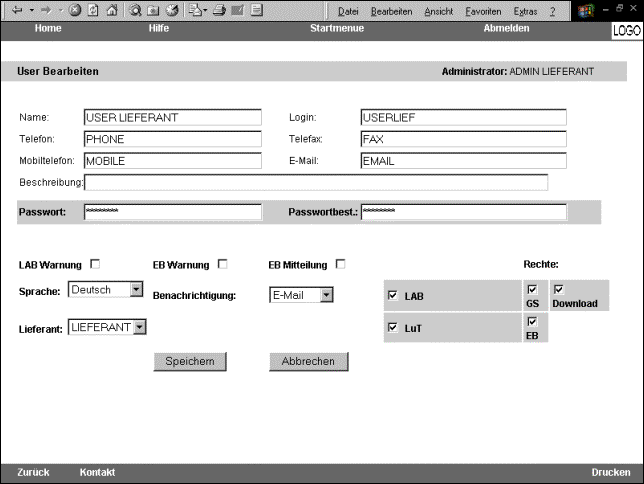The height and width of the screenshot is (484, 644).
Task: Click the Discuss notes toolbar icon
Action: coord(257,10)
